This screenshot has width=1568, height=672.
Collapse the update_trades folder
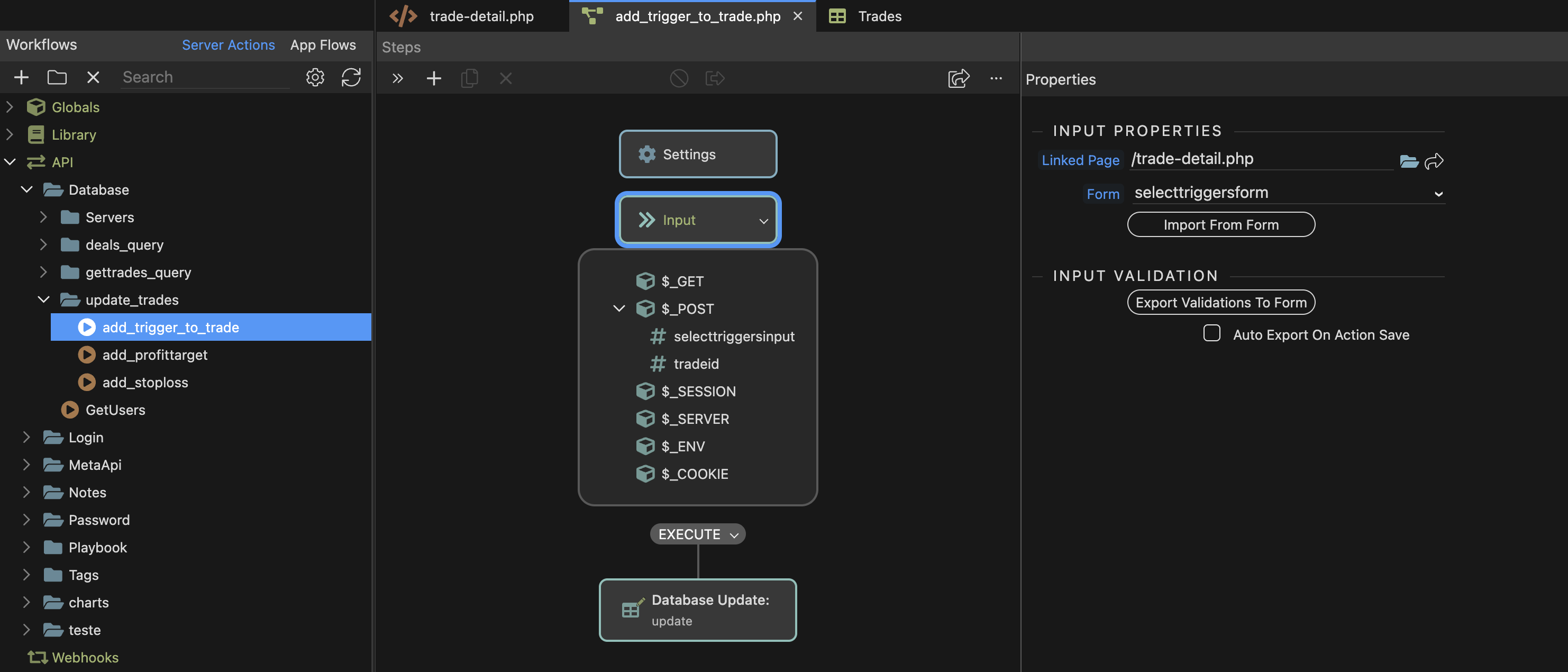coord(43,299)
